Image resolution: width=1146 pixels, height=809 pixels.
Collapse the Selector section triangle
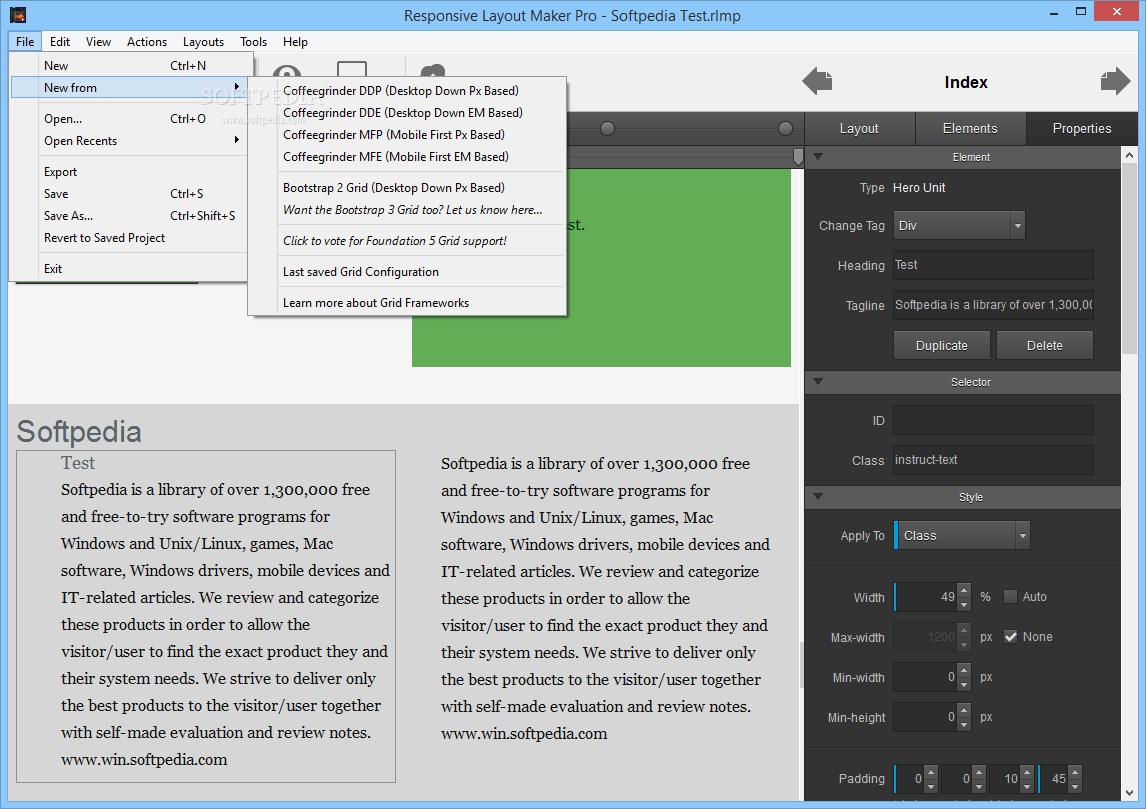click(818, 381)
